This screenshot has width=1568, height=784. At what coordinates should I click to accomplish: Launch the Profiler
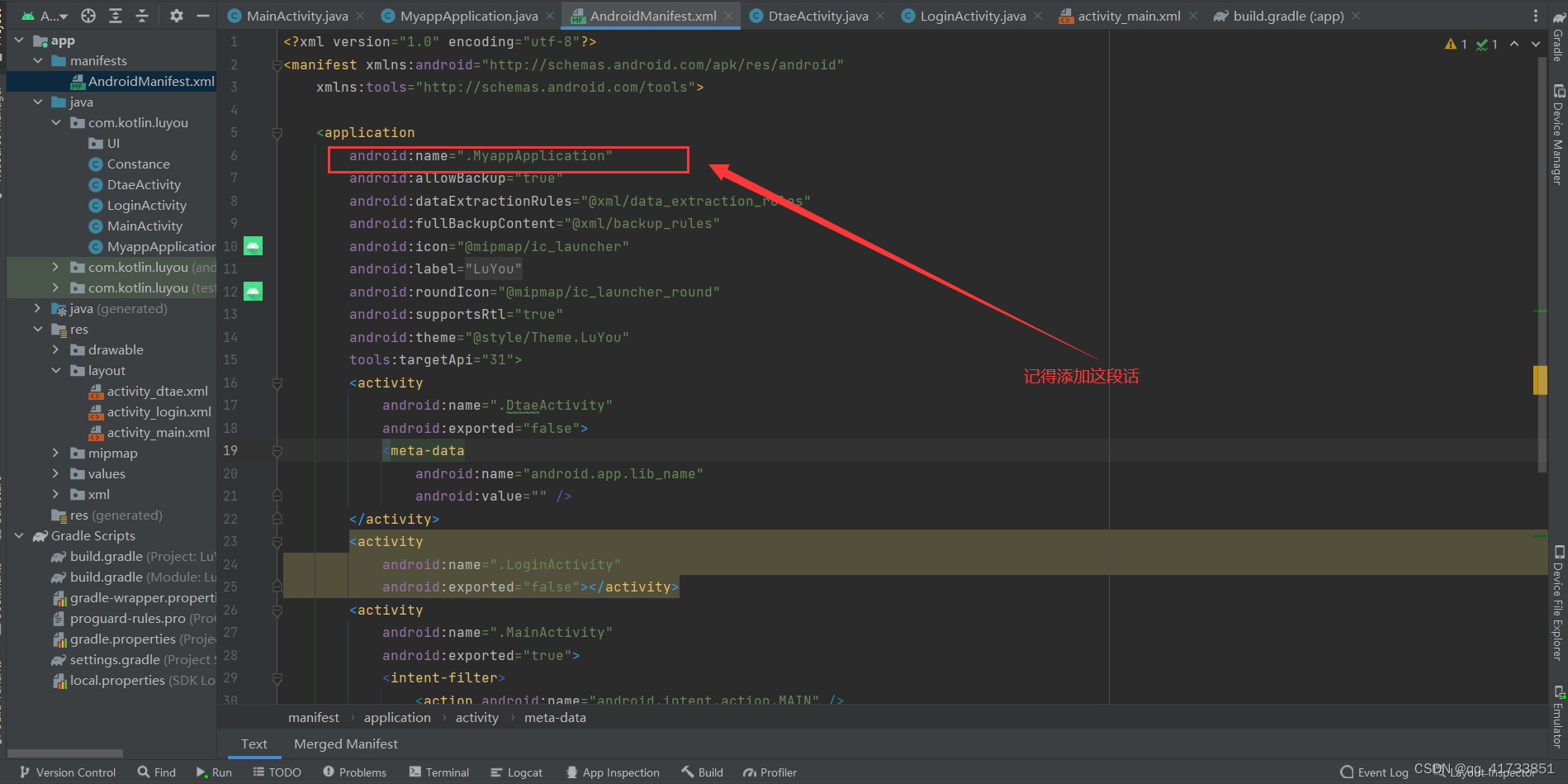pos(769,772)
